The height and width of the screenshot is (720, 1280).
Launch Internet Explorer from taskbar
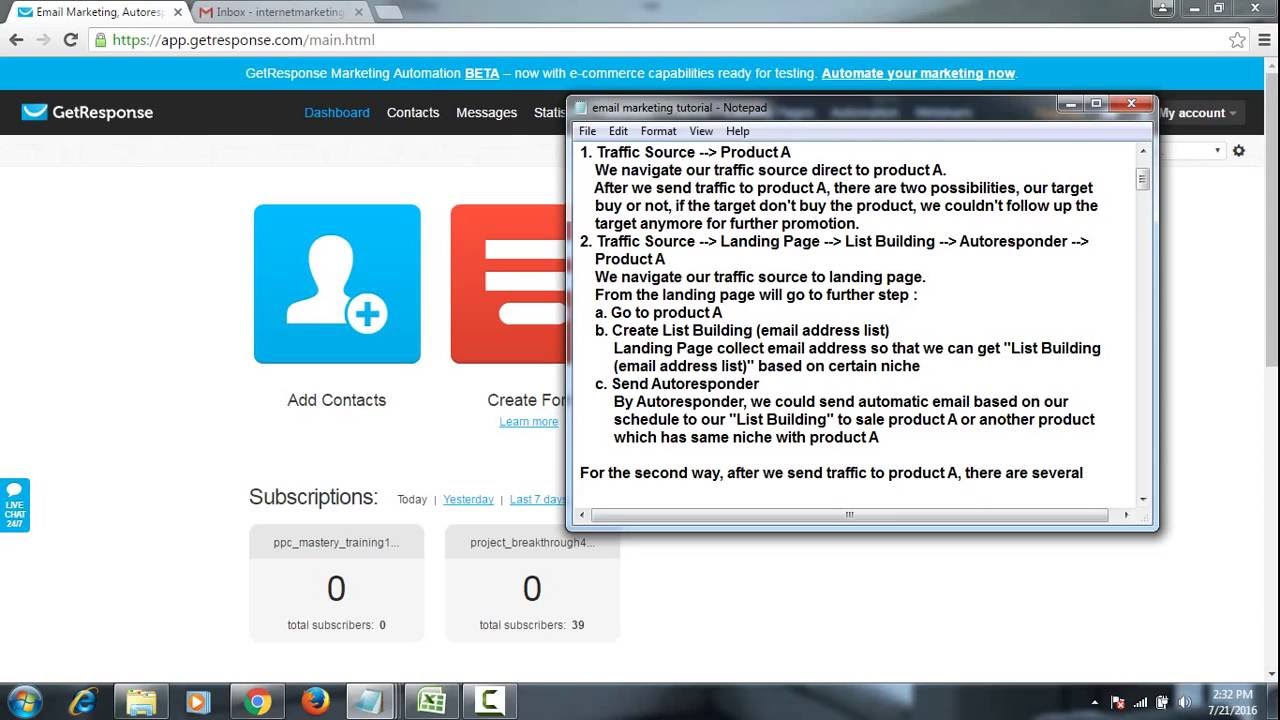click(83, 702)
